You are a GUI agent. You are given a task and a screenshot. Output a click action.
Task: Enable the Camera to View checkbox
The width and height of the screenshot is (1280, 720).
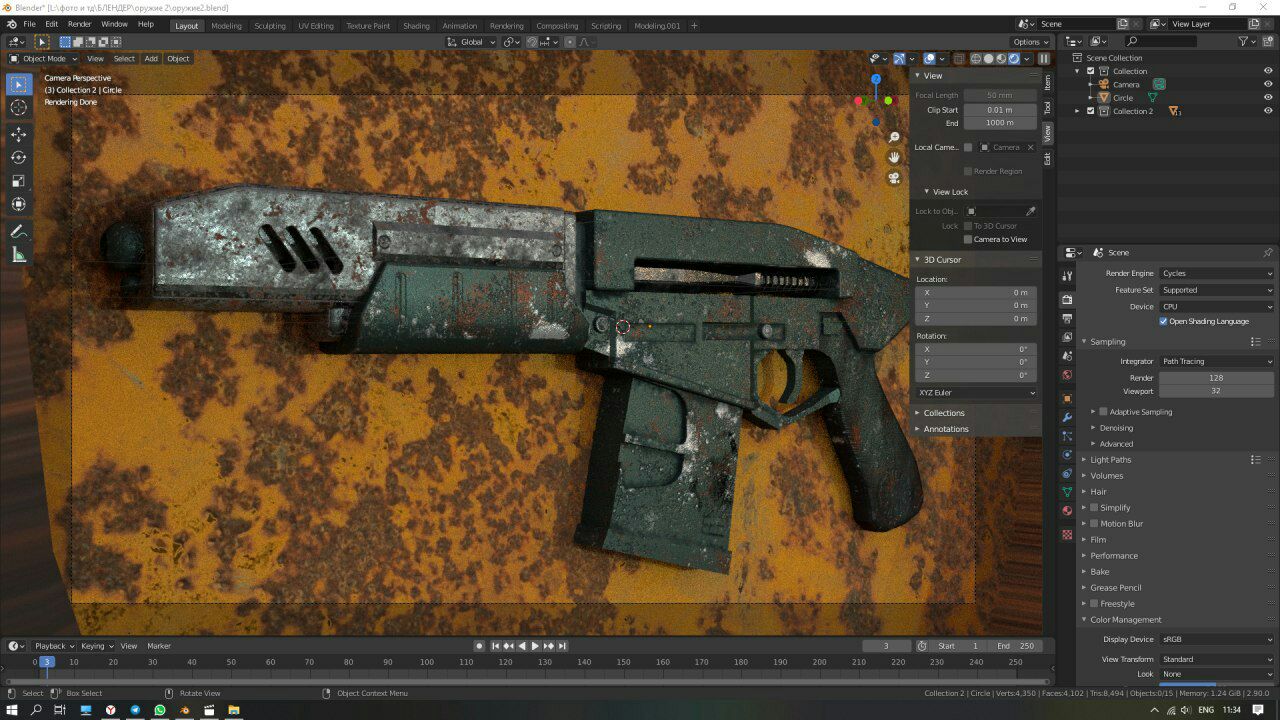[968, 240]
